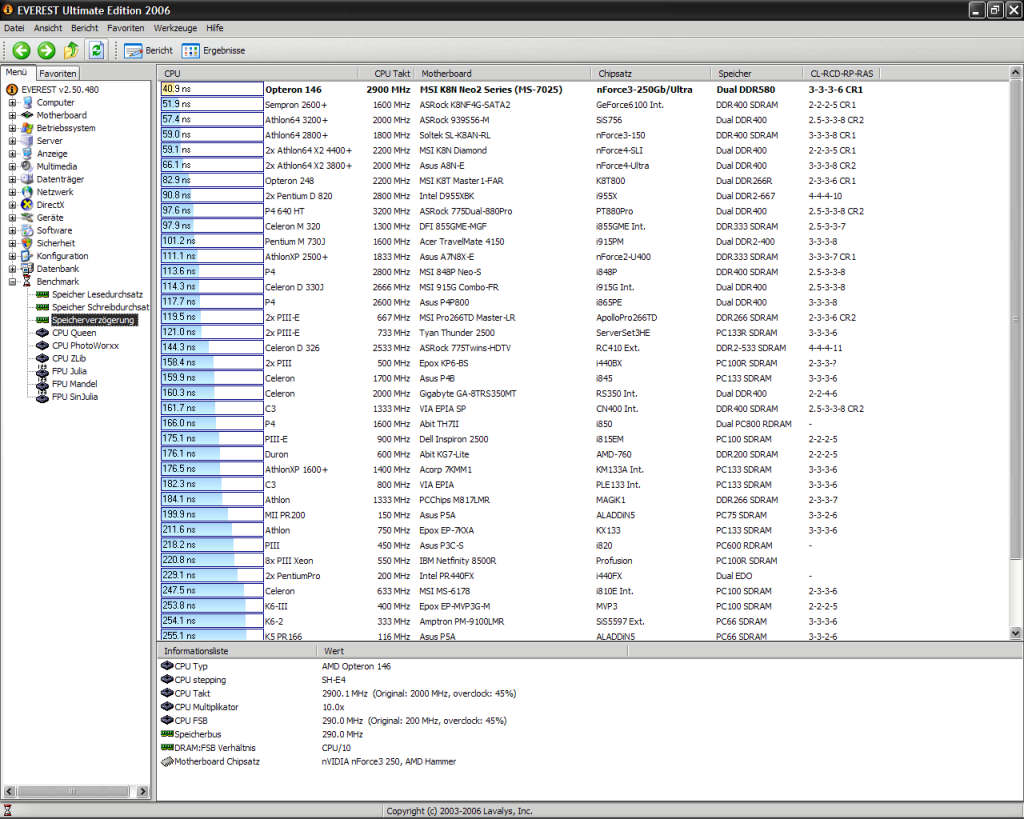
Task: Expand the Datenträger tree node
Action: click(12, 179)
